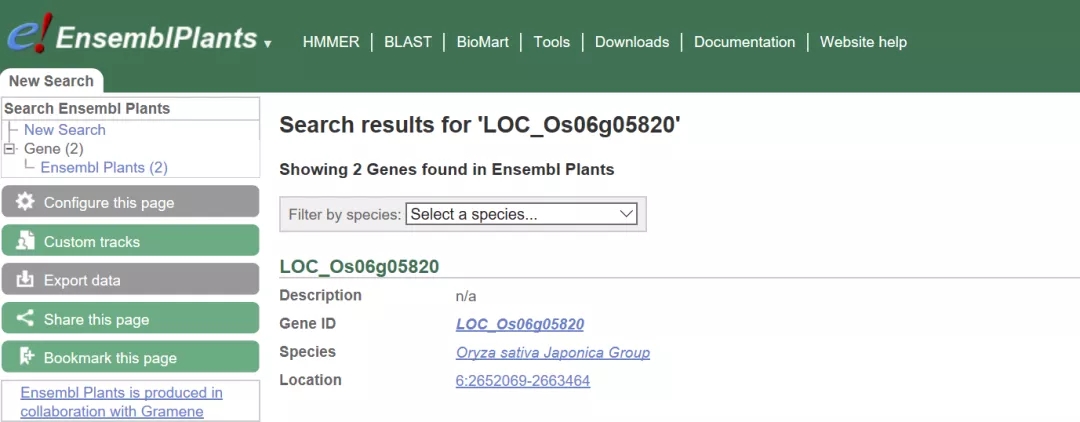Click the gear icon beside Configure this page

[26, 202]
